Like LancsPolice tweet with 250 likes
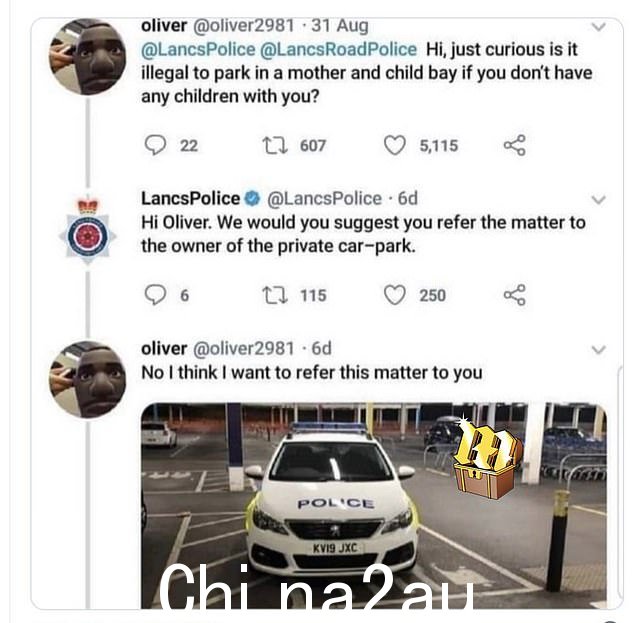The height and width of the screenshot is (623, 634). 395,295
